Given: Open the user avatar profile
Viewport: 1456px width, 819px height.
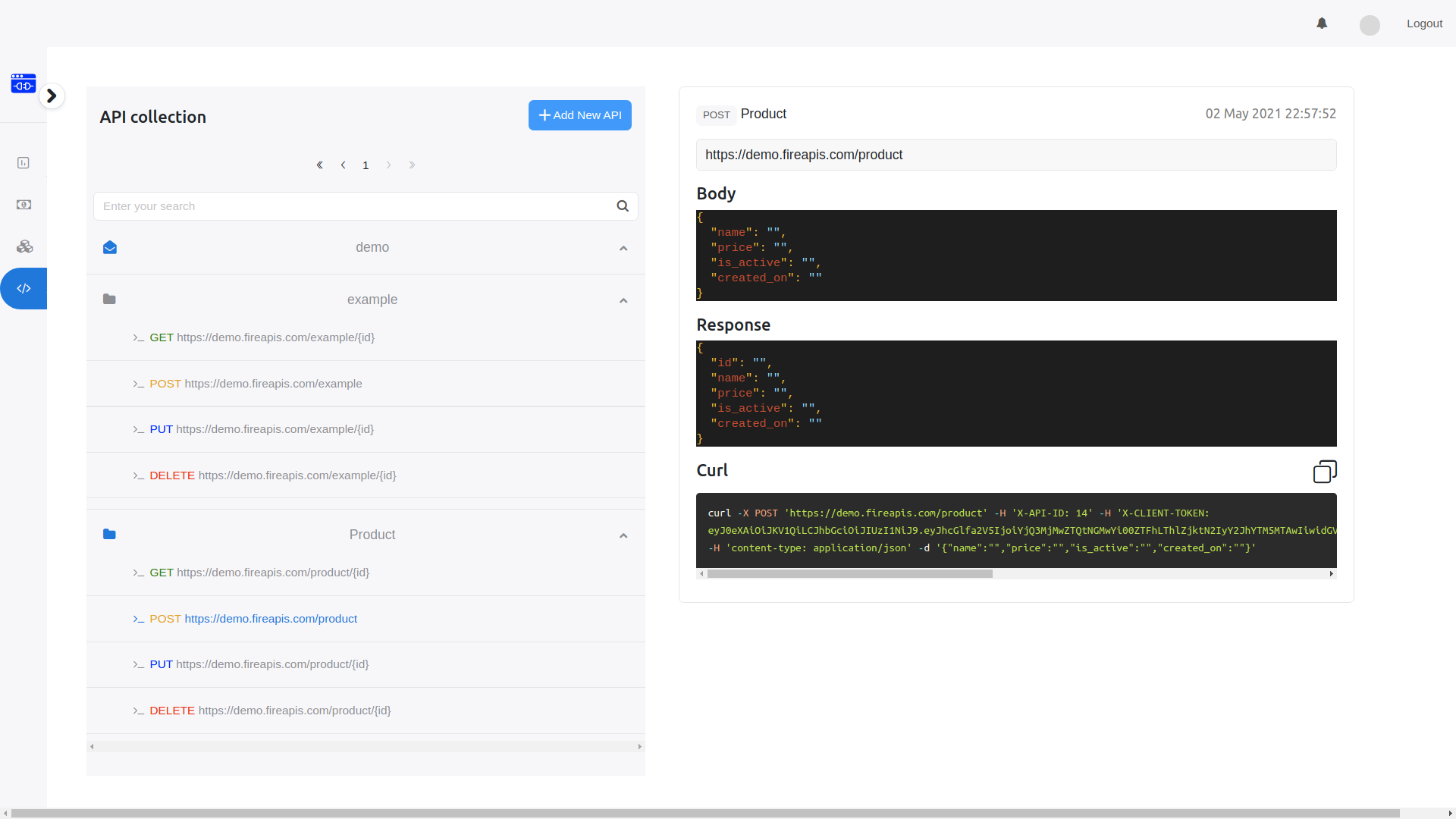Looking at the screenshot, I should (x=1370, y=25).
